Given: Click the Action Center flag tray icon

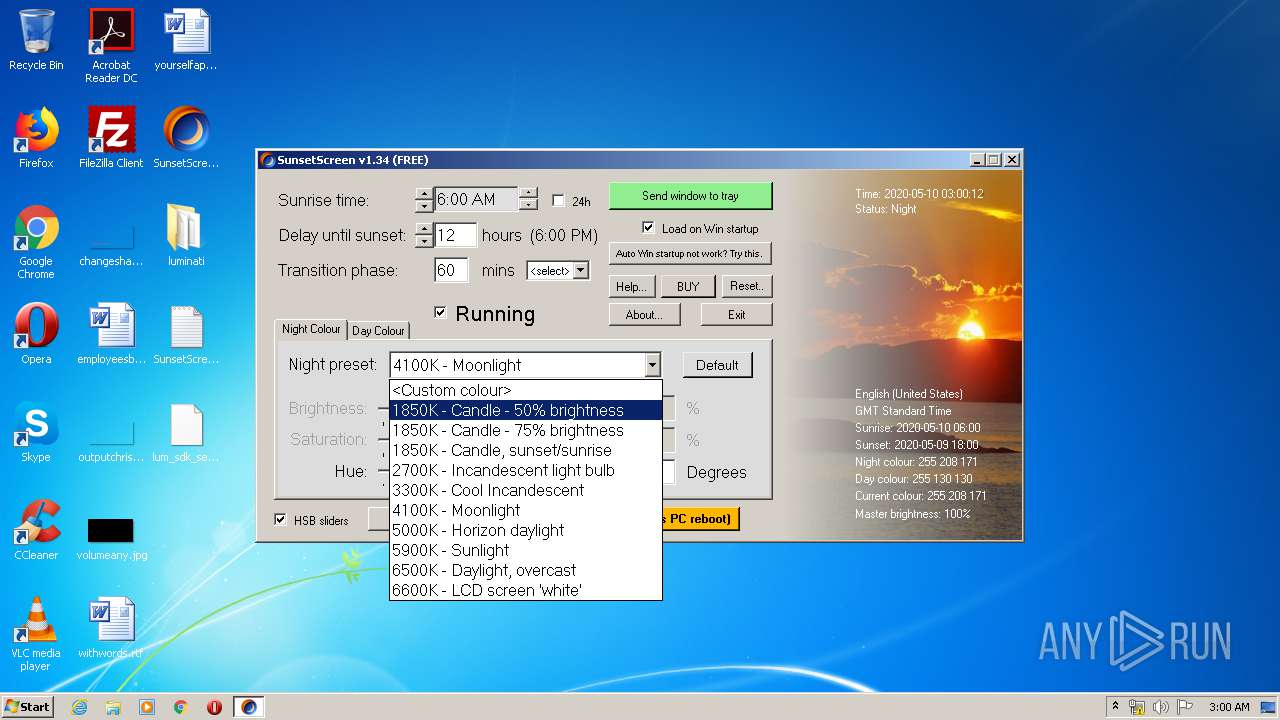Looking at the screenshot, I should coord(1184,707).
